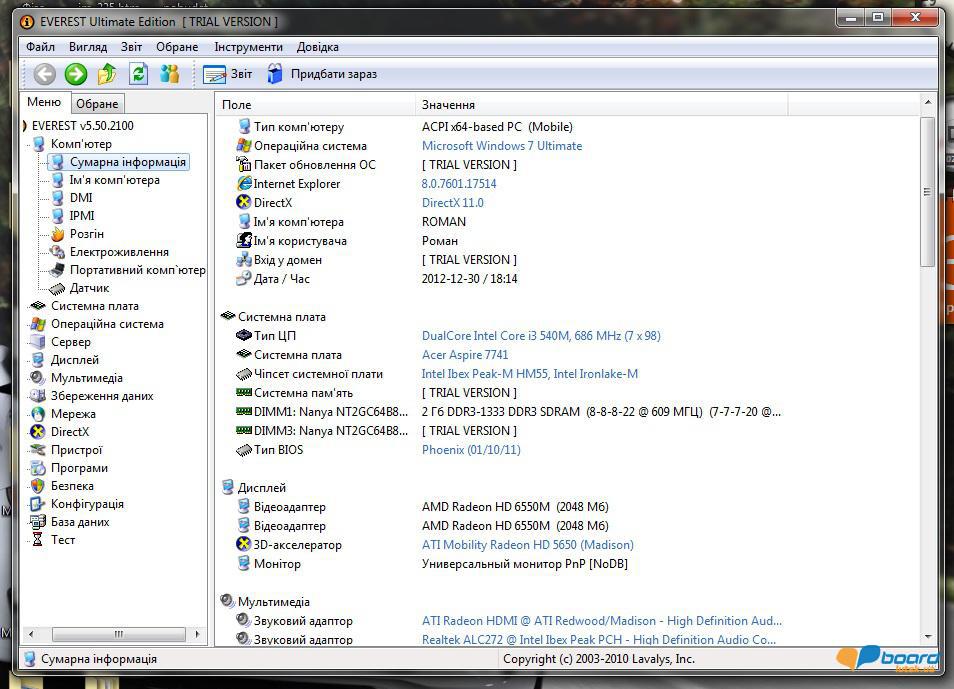Click the users icon in the toolbar
The width and height of the screenshot is (954, 689).
(x=170, y=74)
